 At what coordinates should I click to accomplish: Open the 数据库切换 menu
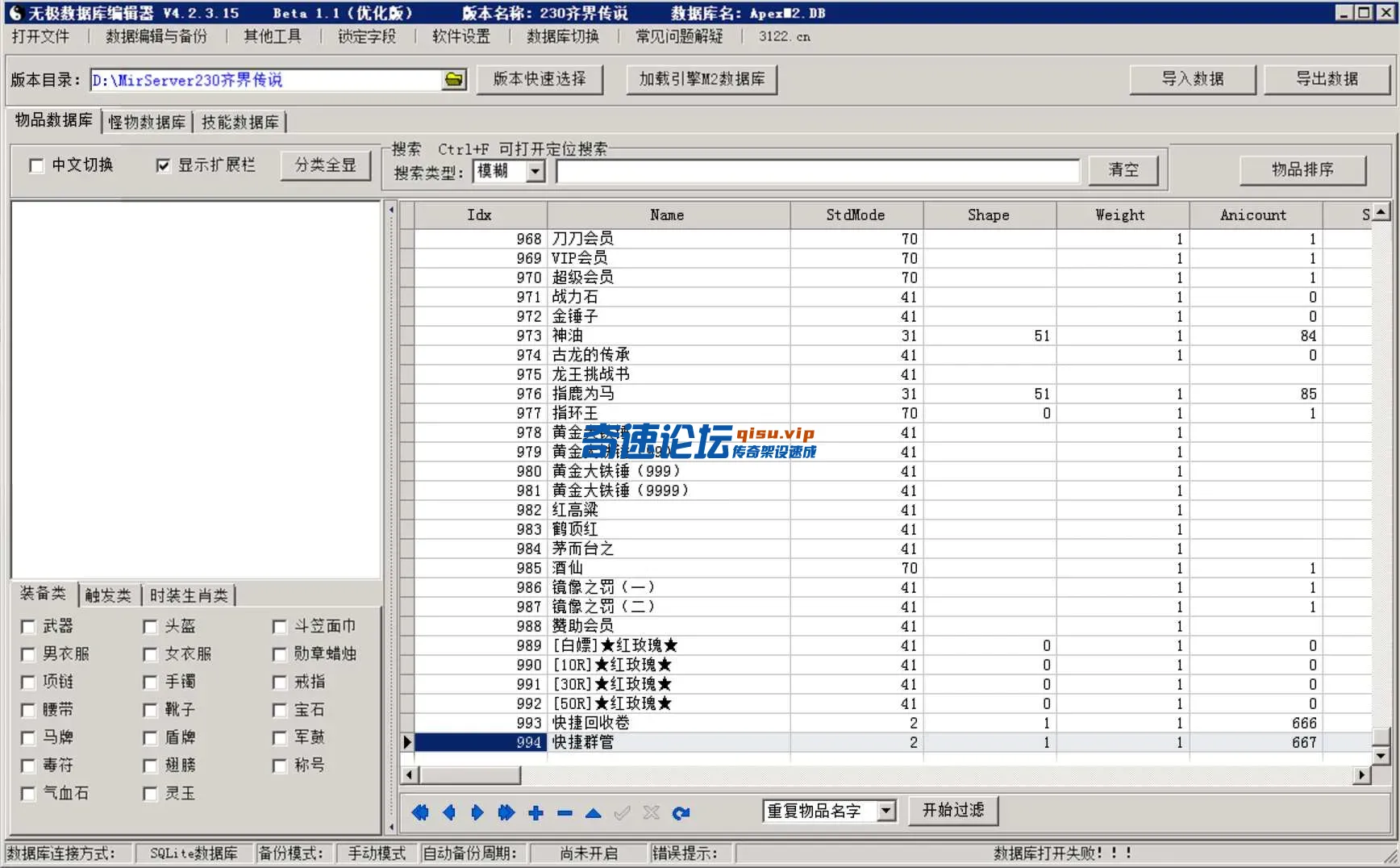coord(563,36)
